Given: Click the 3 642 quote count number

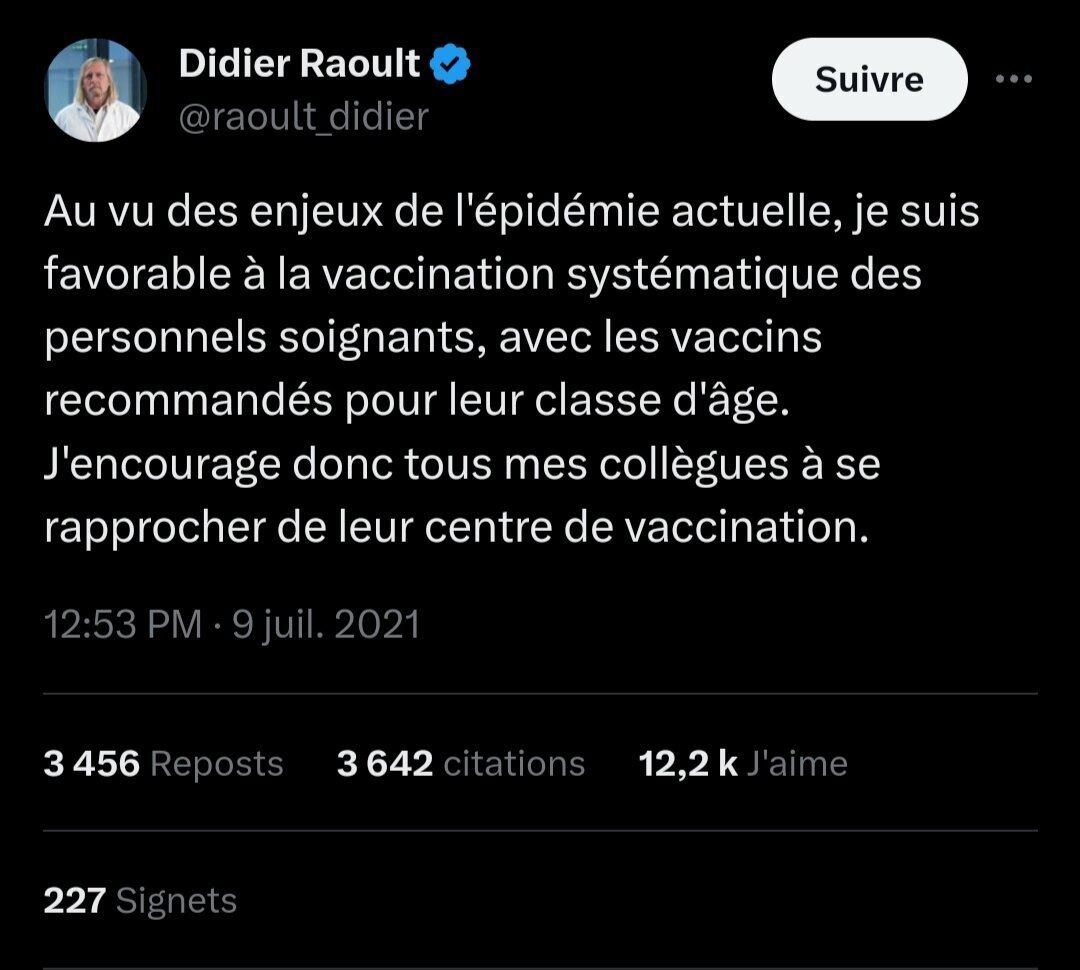Looking at the screenshot, I should 385,763.
